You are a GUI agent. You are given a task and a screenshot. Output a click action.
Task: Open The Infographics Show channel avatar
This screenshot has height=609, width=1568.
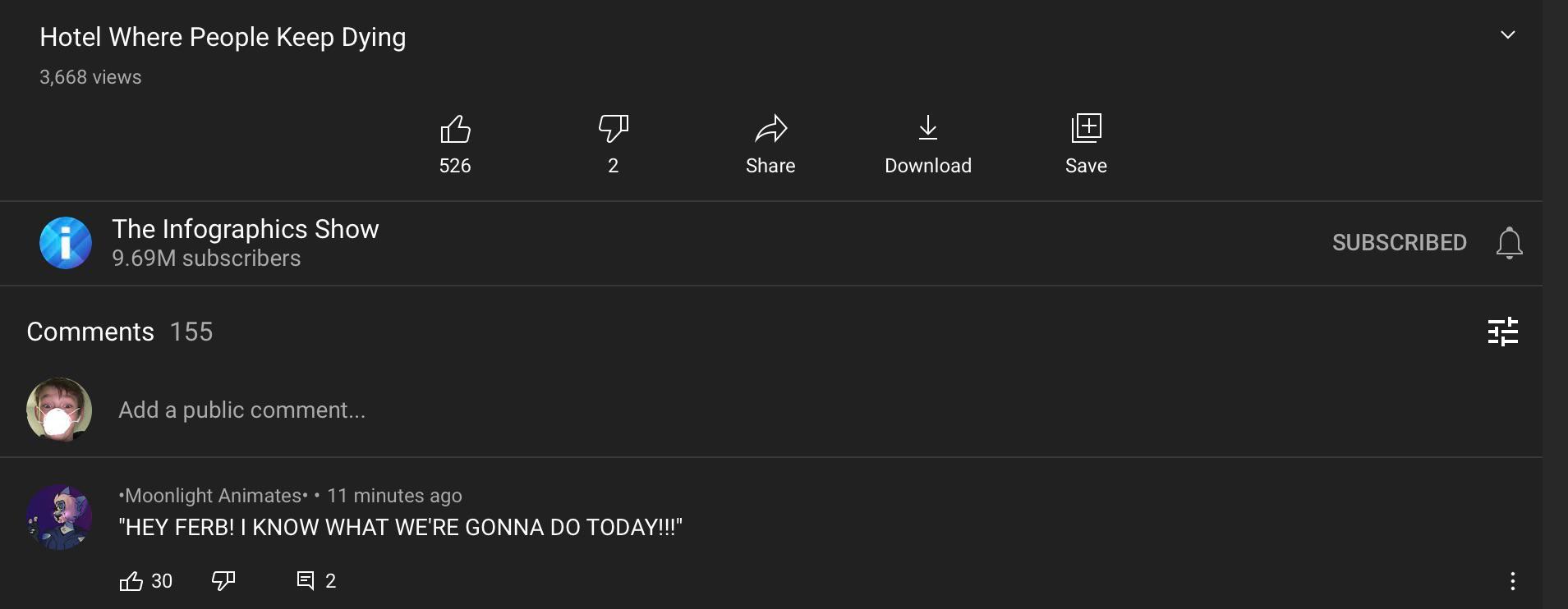tap(66, 243)
